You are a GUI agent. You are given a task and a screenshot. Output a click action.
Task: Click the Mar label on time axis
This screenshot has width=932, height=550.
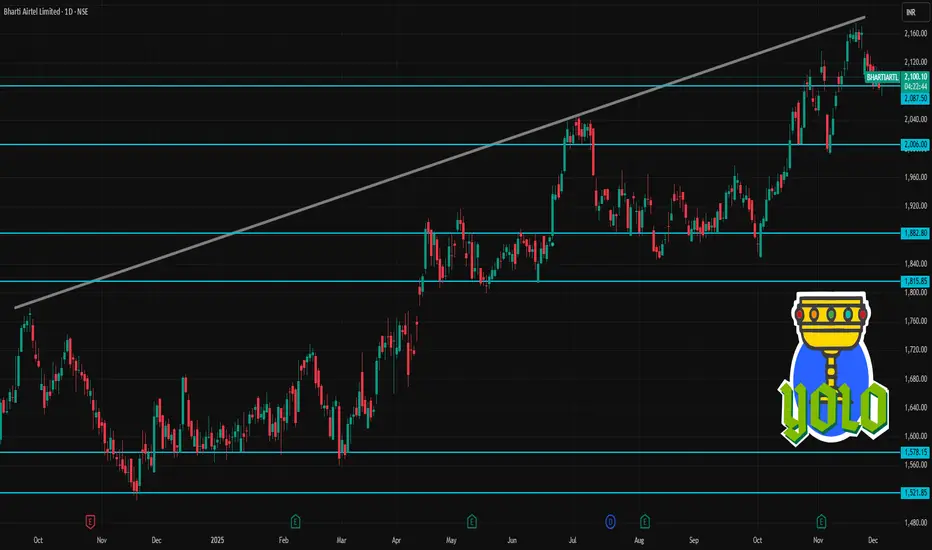341,540
